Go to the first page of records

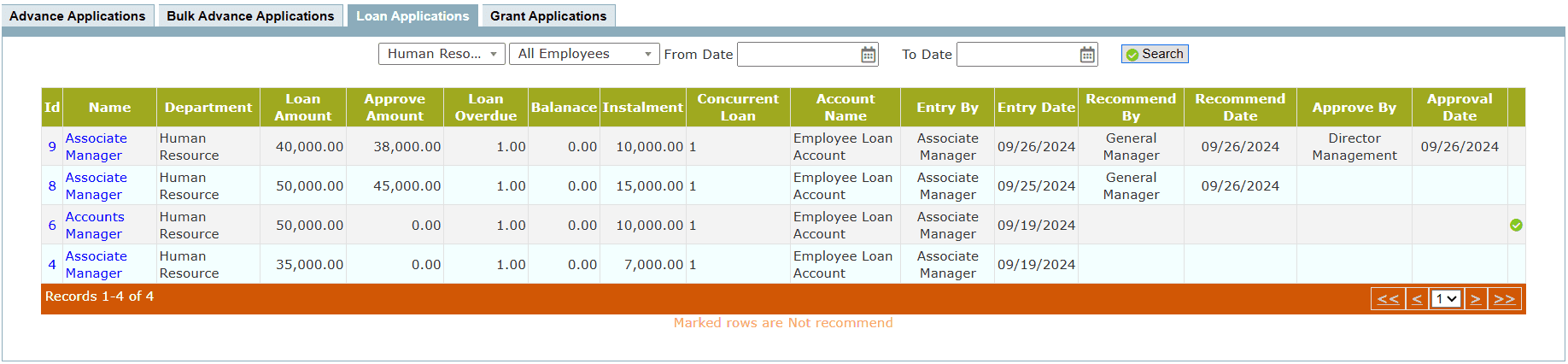[1388, 299]
